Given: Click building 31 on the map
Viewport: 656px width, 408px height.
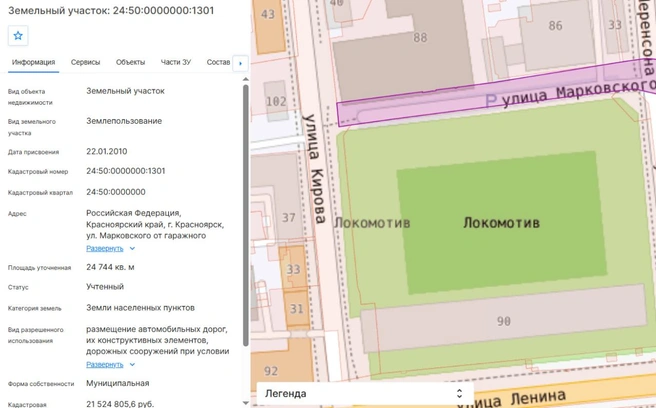Looking at the screenshot, I should tap(297, 309).
